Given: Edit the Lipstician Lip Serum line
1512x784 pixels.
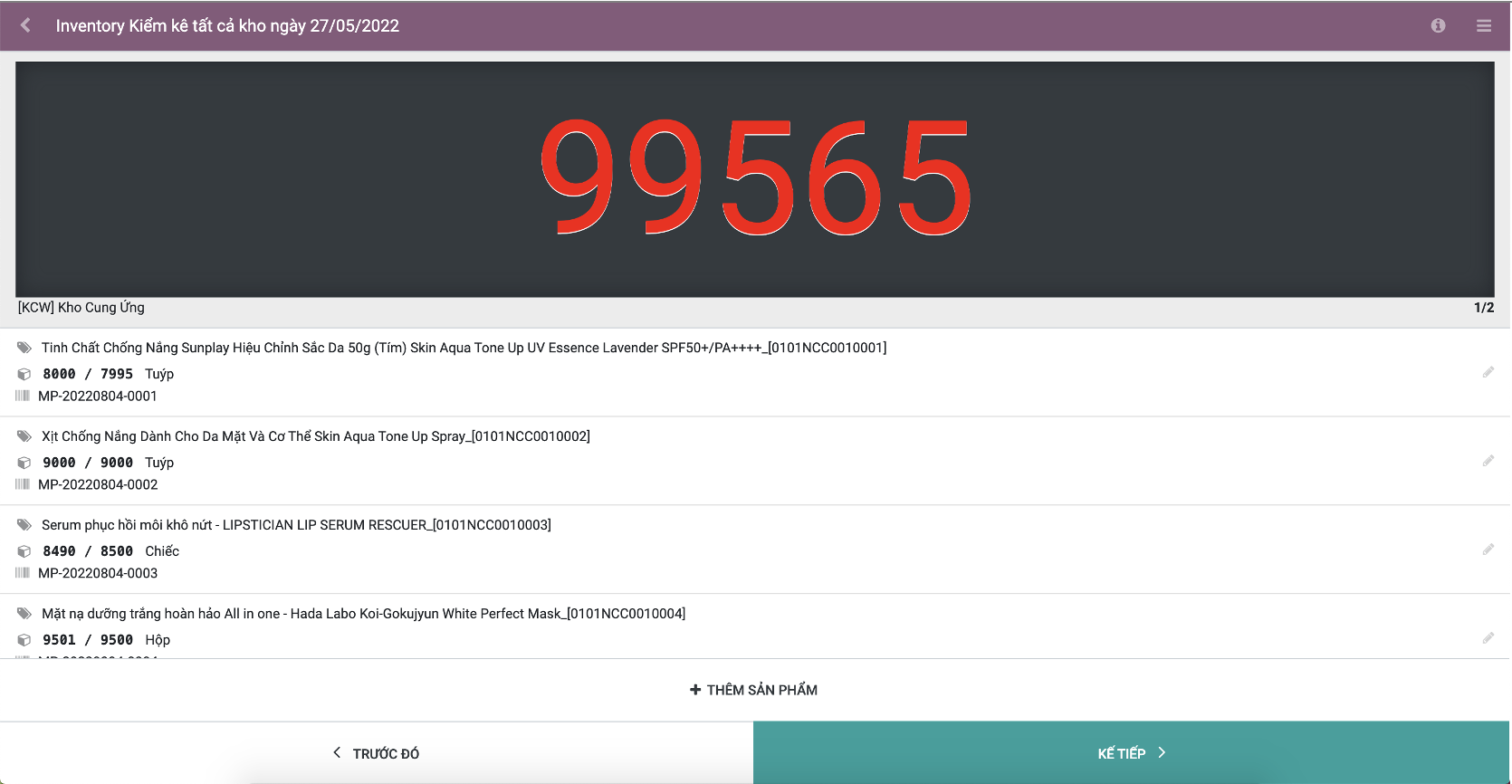Looking at the screenshot, I should [1488, 550].
